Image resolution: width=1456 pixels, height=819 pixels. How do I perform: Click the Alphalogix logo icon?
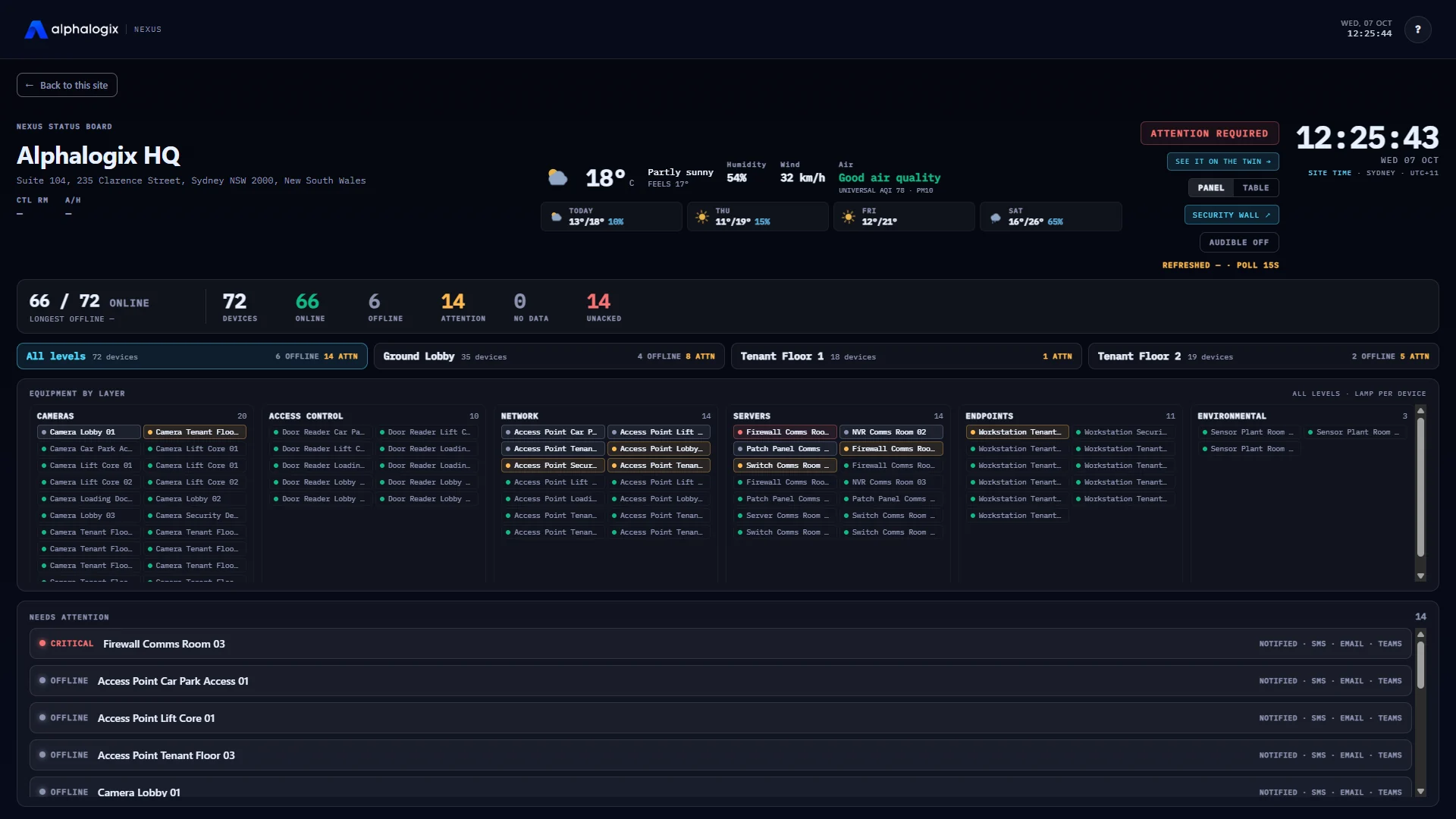(x=36, y=30)
